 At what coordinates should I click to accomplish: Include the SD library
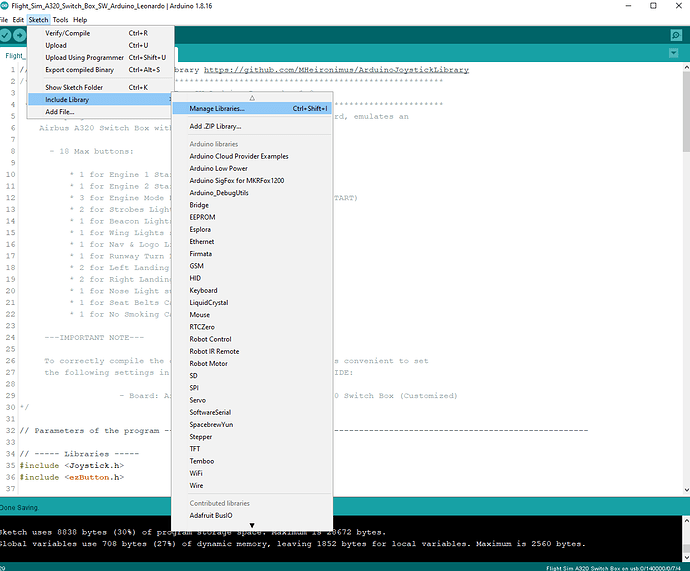(252, 376)
